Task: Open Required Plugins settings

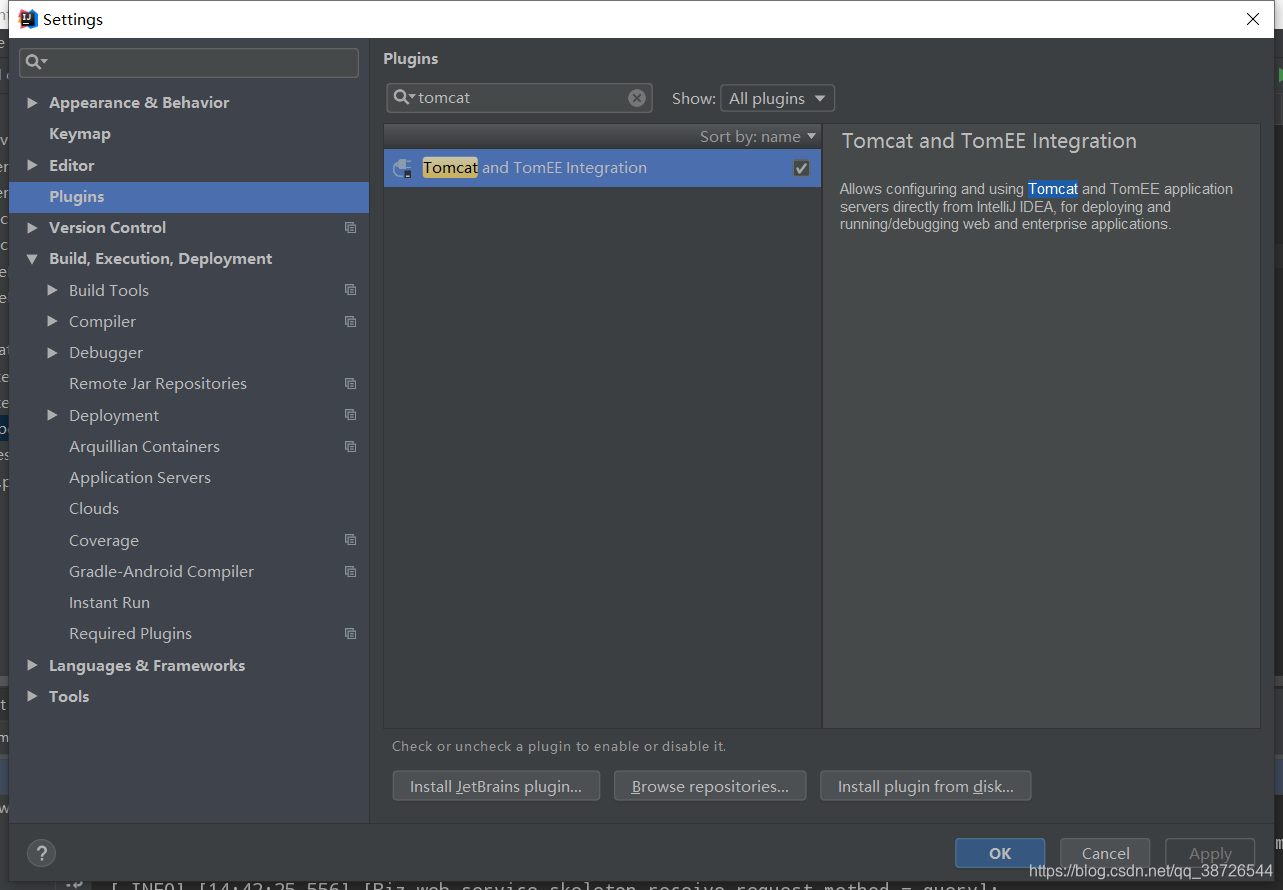Action: 130,634
